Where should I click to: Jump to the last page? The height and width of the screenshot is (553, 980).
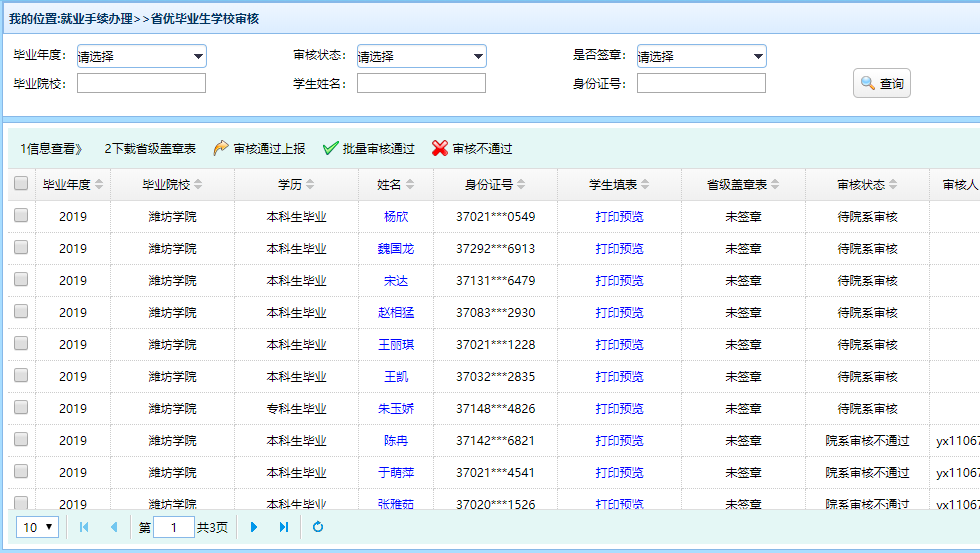point(284,527)
